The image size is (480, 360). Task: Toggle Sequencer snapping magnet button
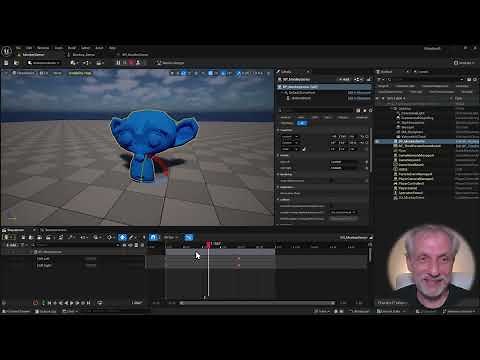pyautogui.click(x=153, y=237)
